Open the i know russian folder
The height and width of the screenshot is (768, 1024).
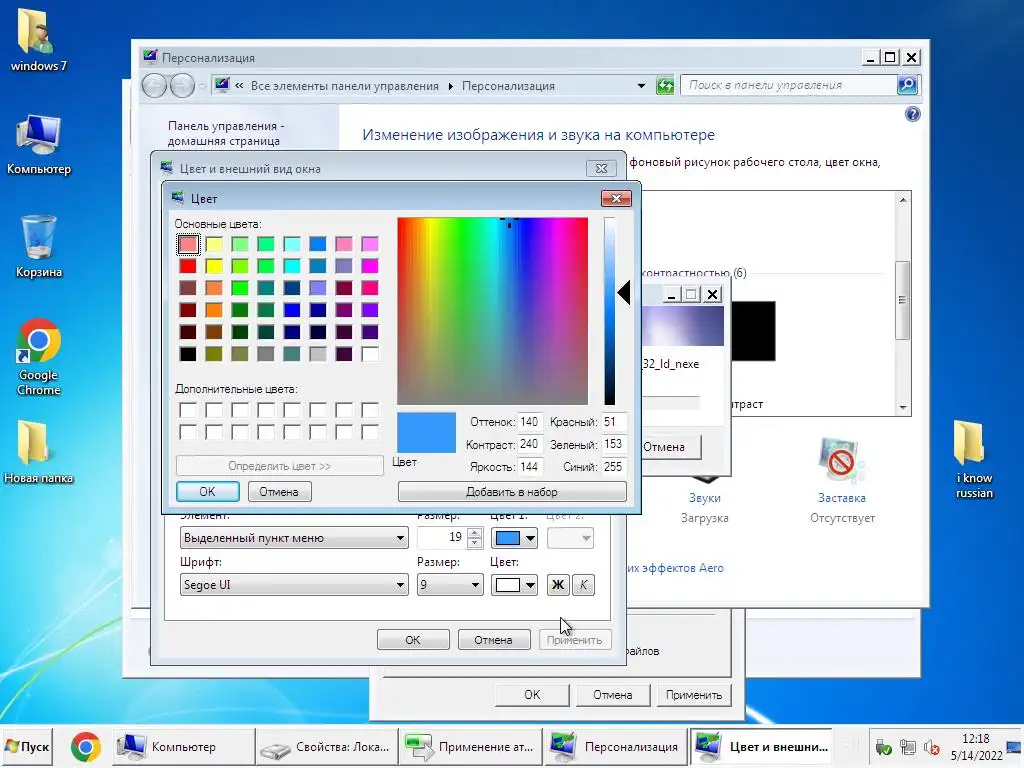pyautogui.click(x=974, y=460)
